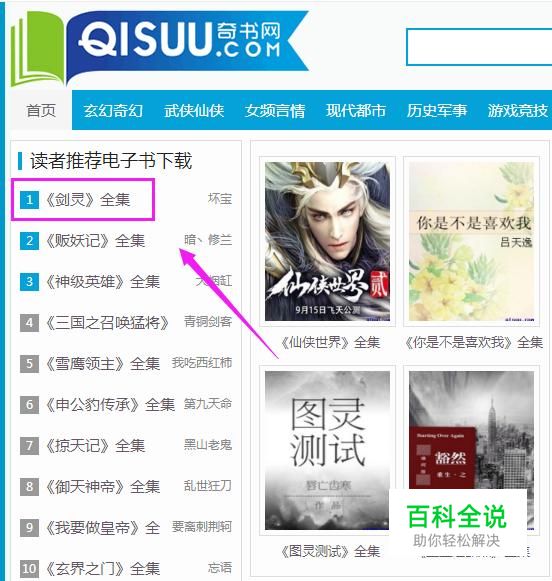Image resolution: width=552 pixels, height=581 pixels.
Task: Open the 现代都市 category
Action: [x=356, y=110]
